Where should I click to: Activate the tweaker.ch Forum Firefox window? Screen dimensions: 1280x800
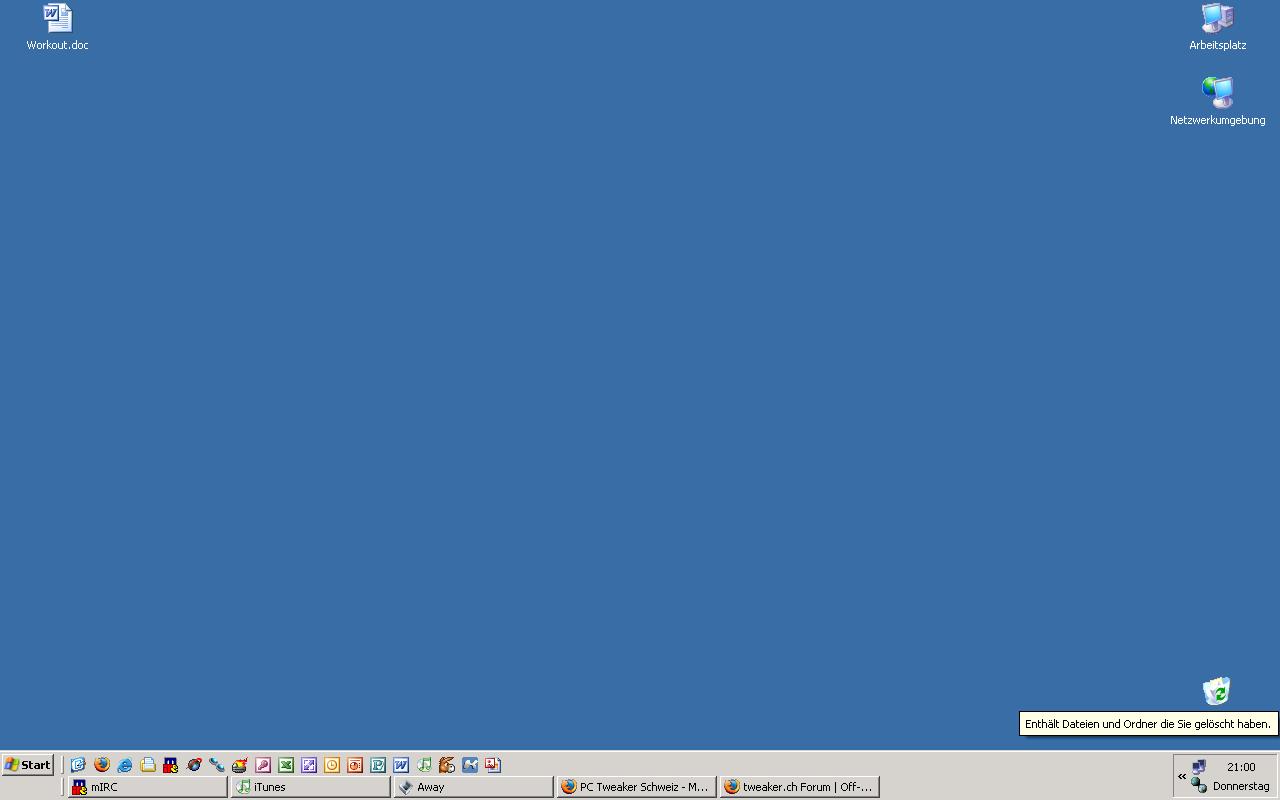tap(799, 787)
